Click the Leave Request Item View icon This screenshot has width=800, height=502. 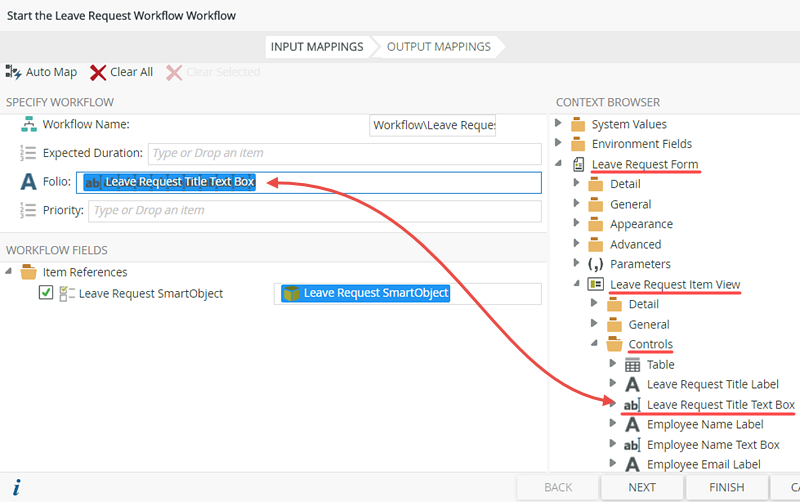pos(596,285)
